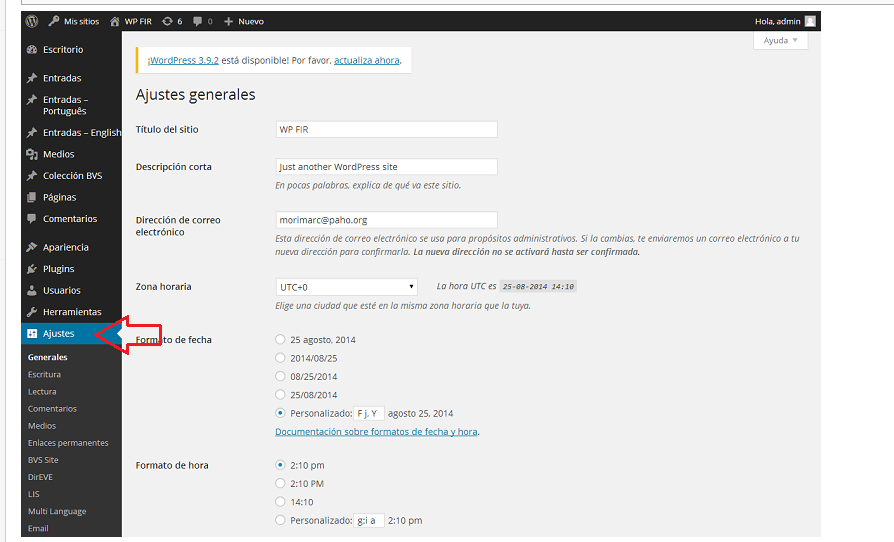The image size is (894, 542).
Task: Open Generales settings submenu
Action: [48, 357]
